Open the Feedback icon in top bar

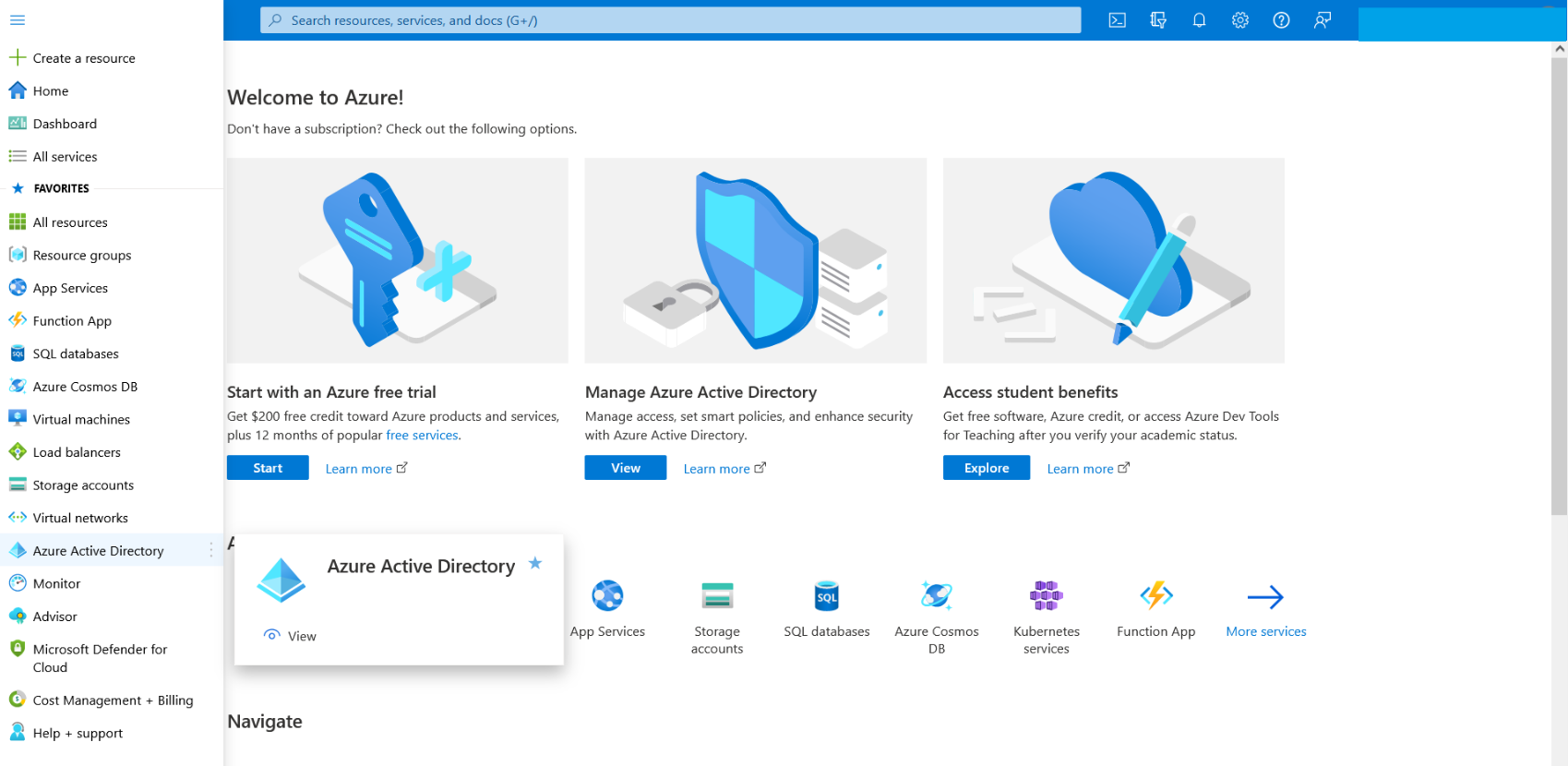pyautogui.click(x=1323, y=20)
